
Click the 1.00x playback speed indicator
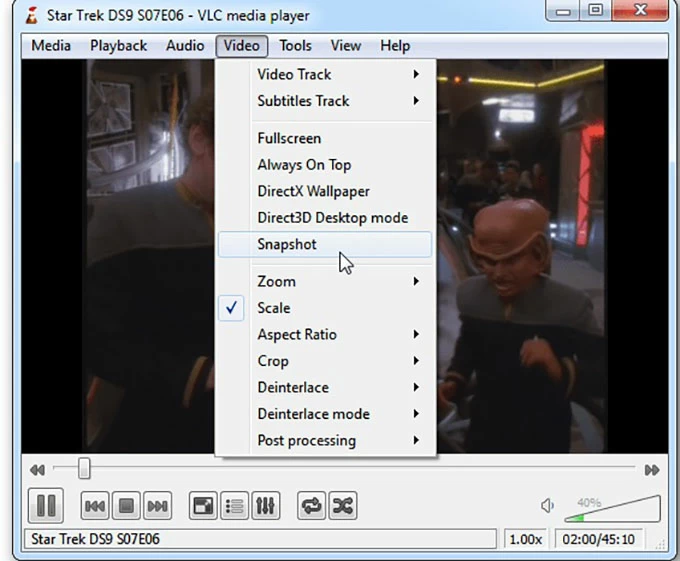click(526, 539)
